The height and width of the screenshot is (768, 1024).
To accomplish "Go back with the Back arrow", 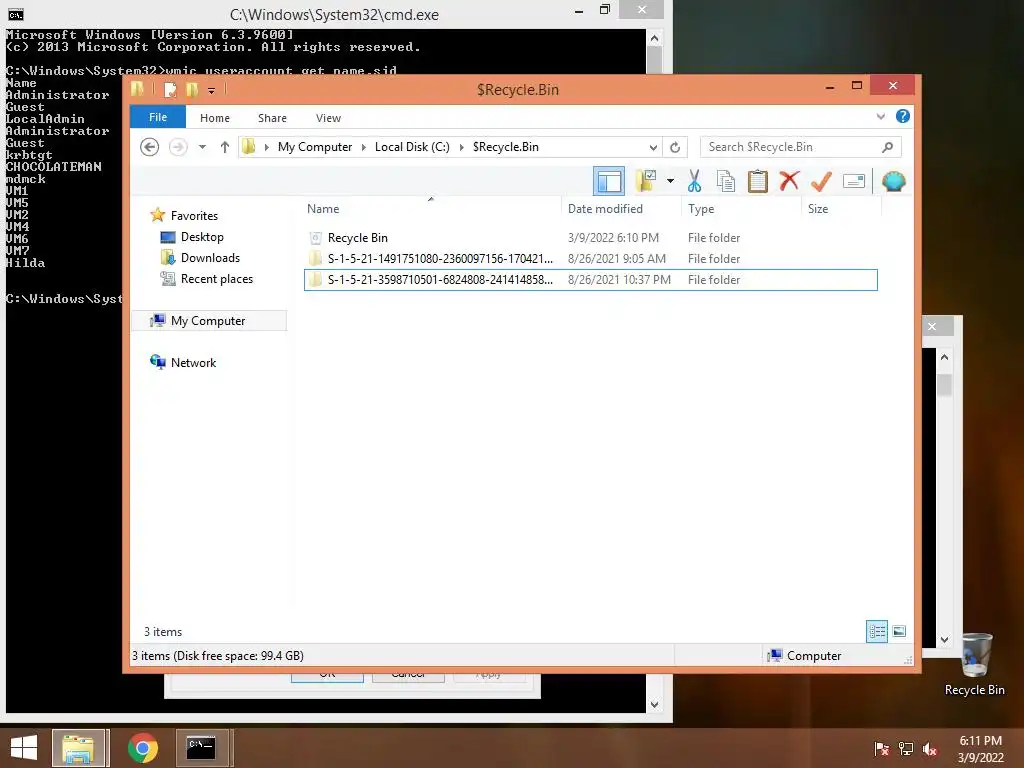I will pos(150,147).
